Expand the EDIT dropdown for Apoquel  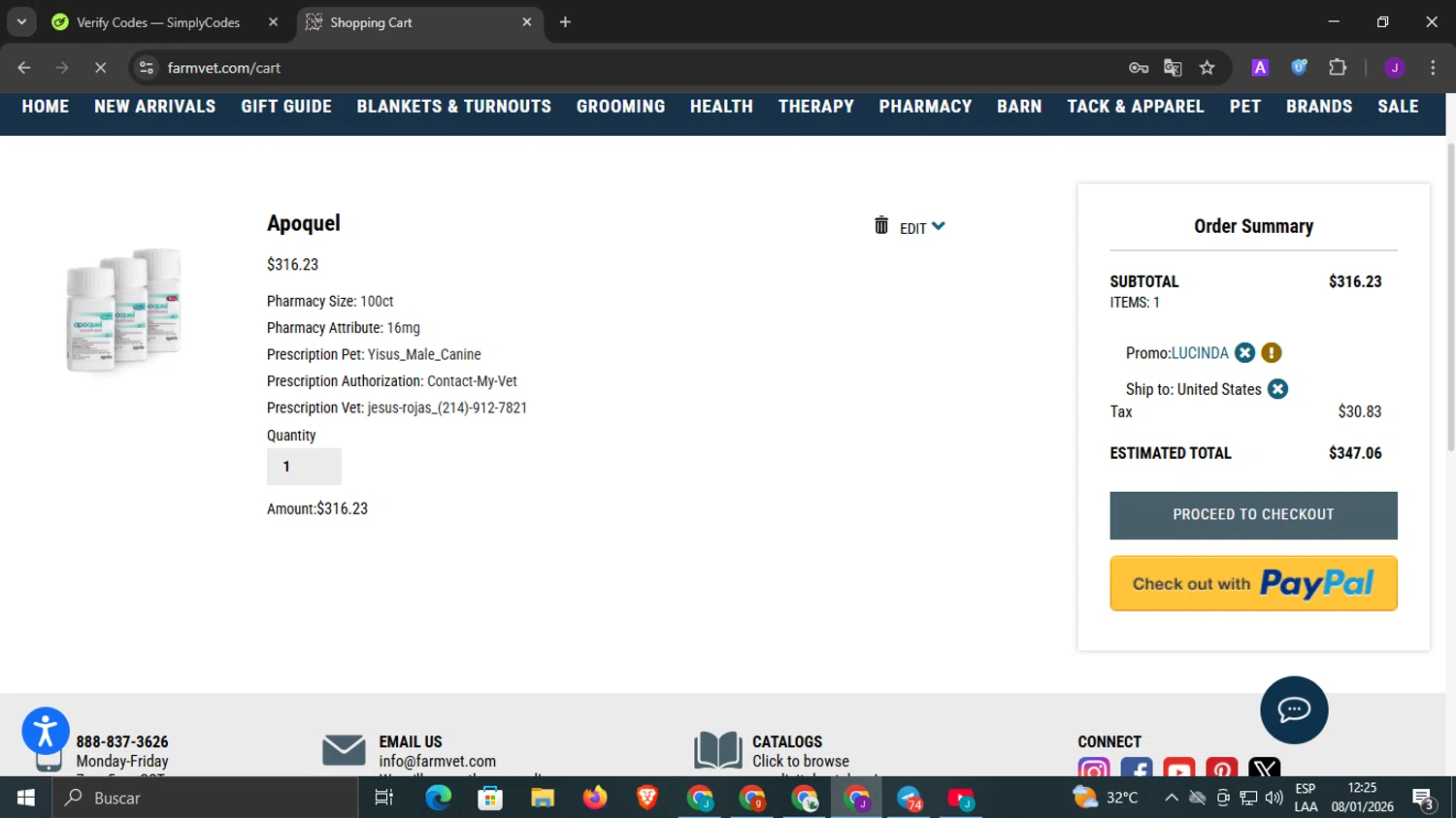point(922,228)
